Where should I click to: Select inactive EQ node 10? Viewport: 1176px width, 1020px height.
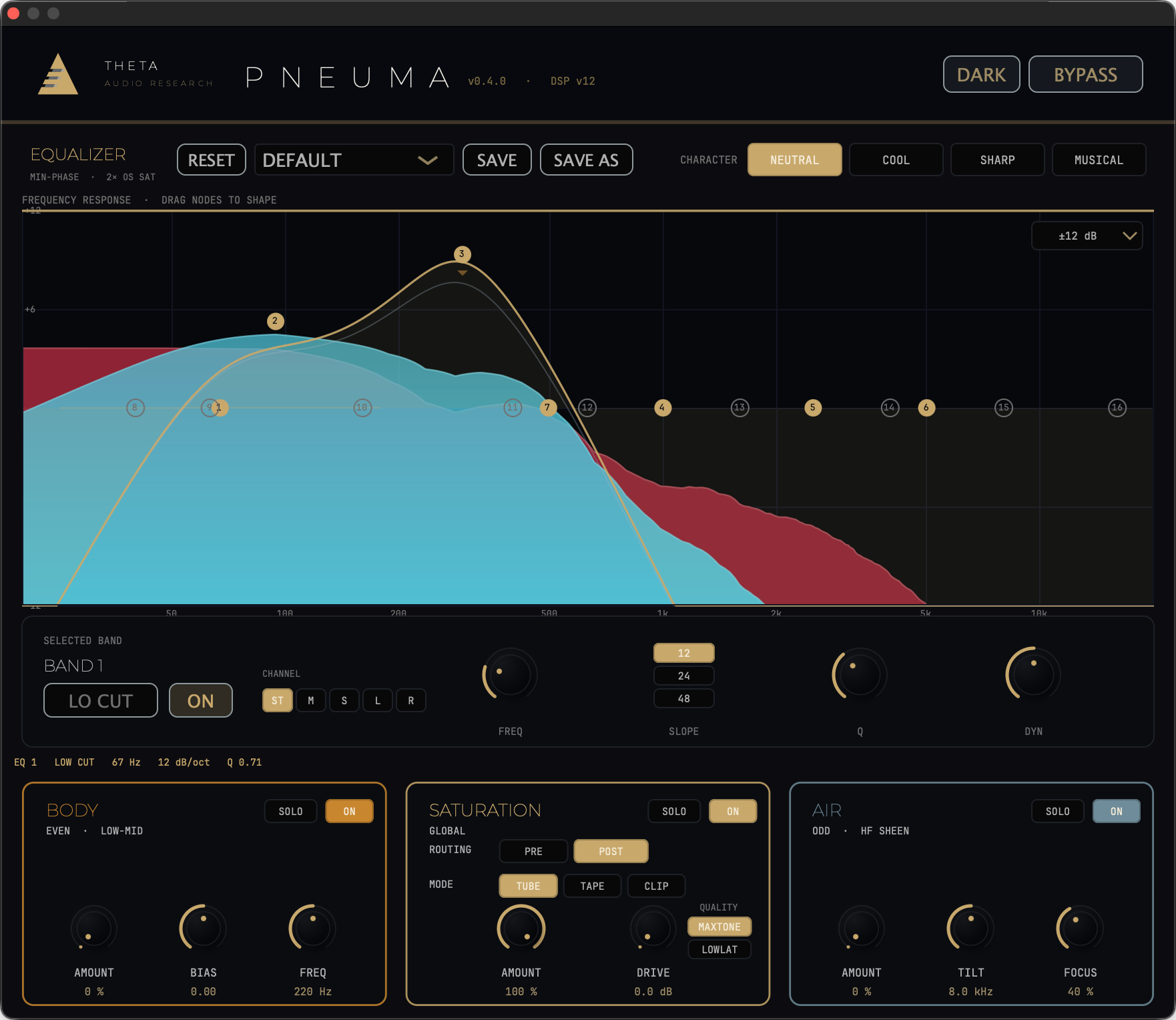(x=362, y=408)
